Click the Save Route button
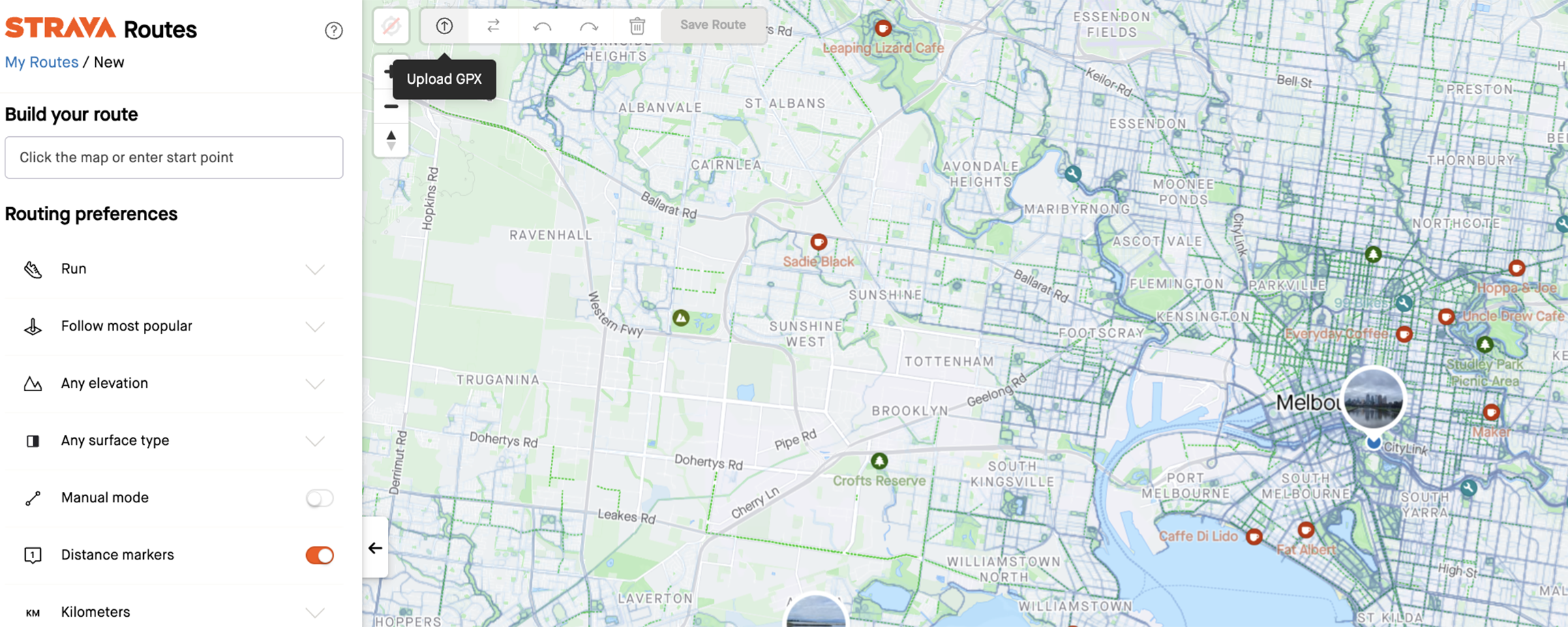The image size is (1568, 627). (713, 25)
